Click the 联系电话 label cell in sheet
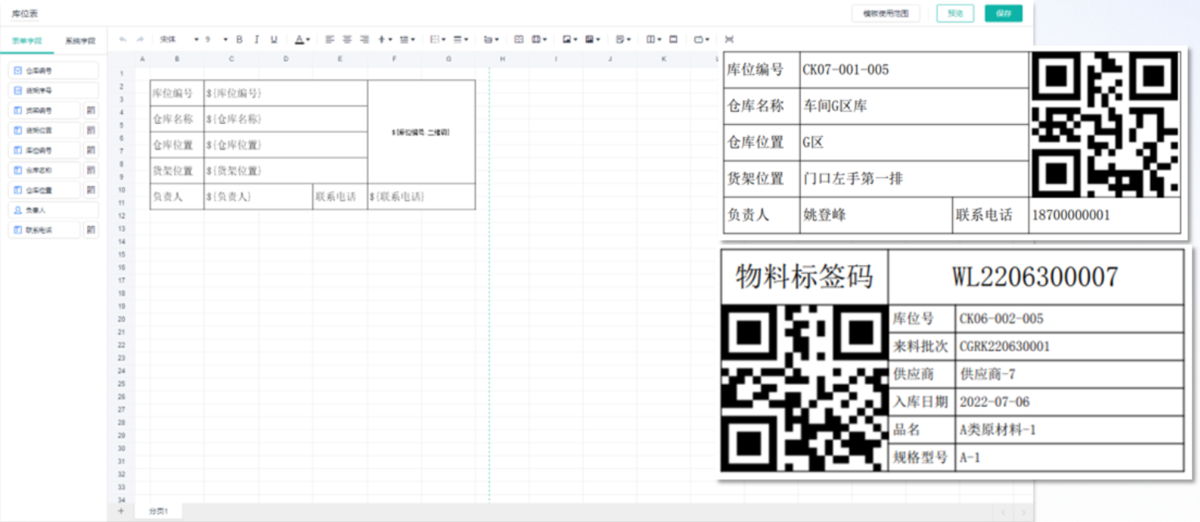 [x=340, y=197]
